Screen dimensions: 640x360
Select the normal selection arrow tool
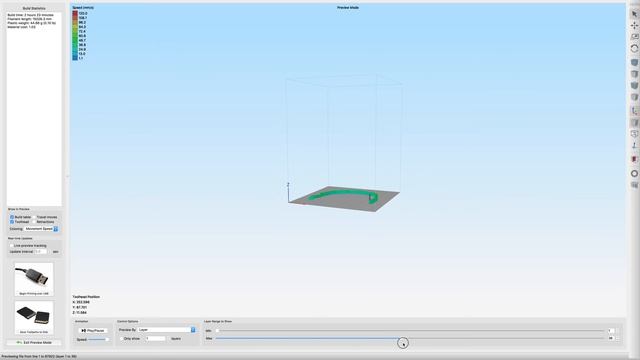[634, 14]
